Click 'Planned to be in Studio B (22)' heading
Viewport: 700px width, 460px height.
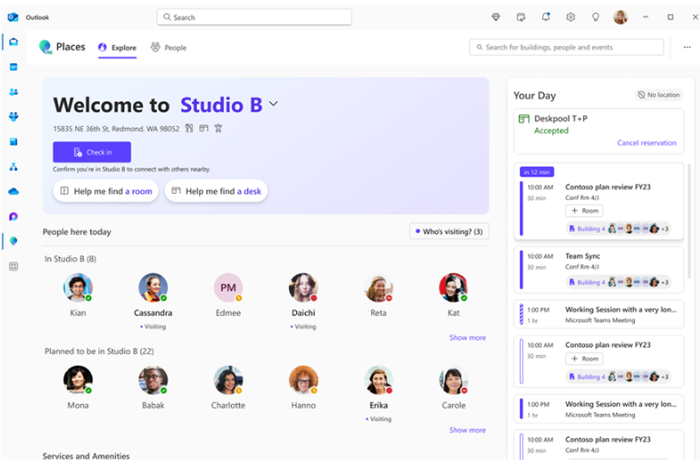click(99, 351)
